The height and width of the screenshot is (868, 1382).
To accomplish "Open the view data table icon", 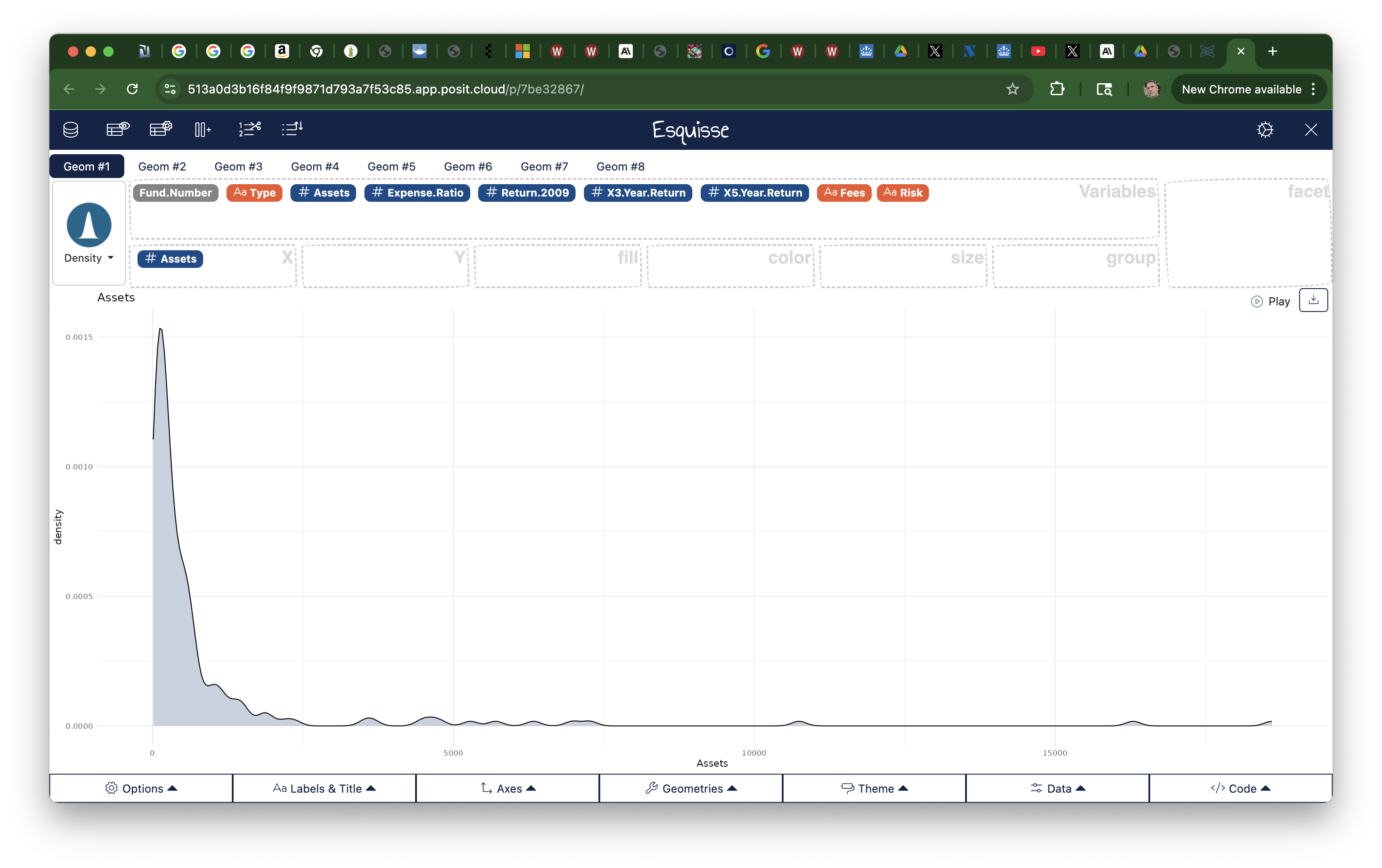I will click(118, 130).
